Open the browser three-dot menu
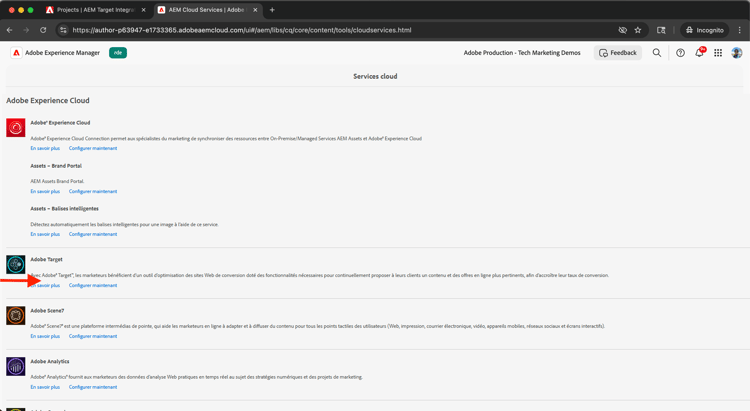The height and width of the screenshot is (411, 750). [739, 30]
